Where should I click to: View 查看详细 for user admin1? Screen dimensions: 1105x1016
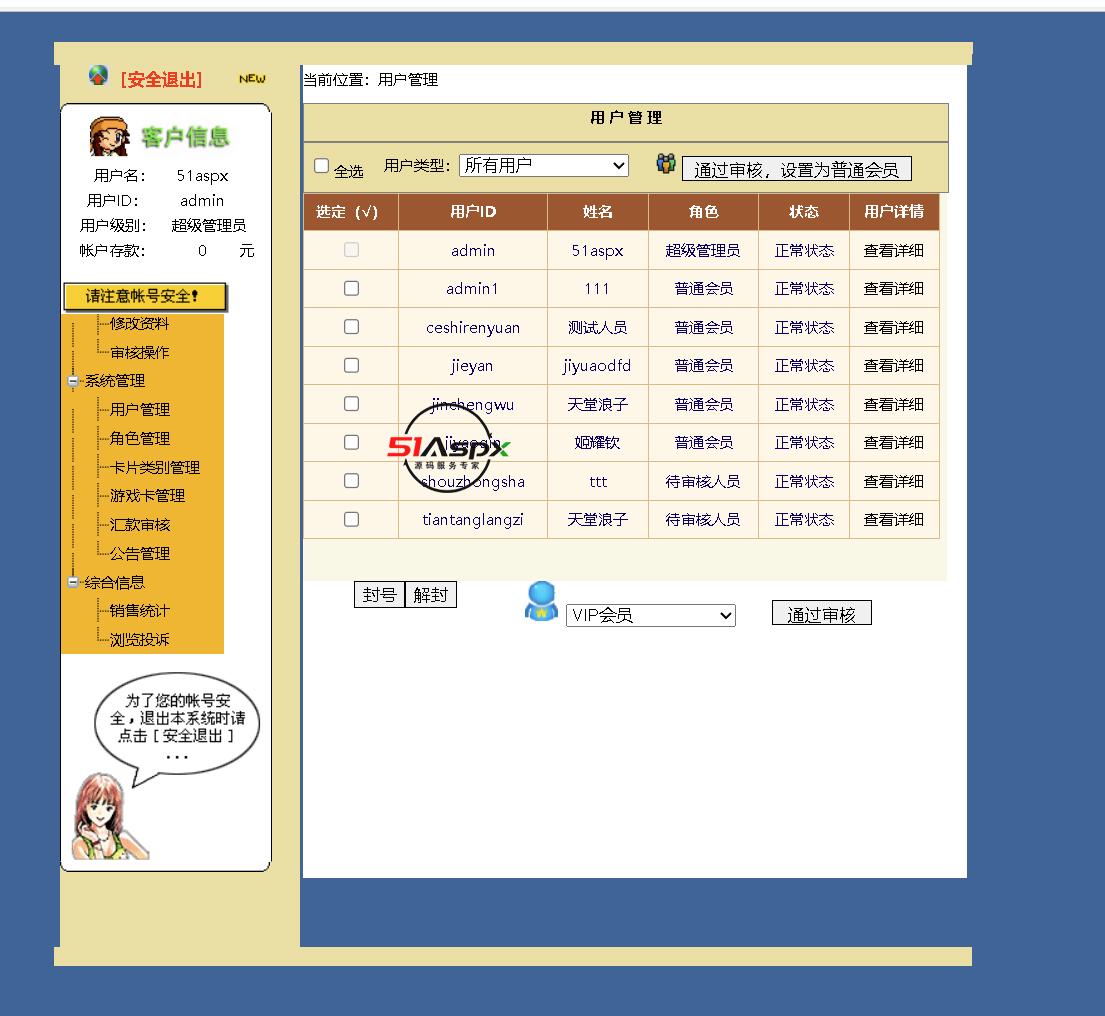pos(894,289)
